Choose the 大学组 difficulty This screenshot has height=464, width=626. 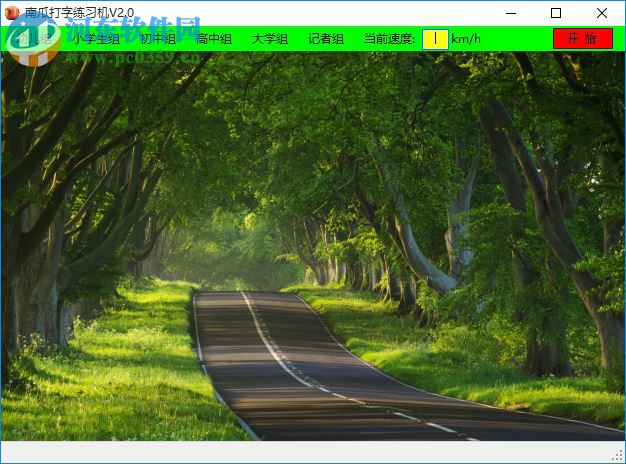270,39
